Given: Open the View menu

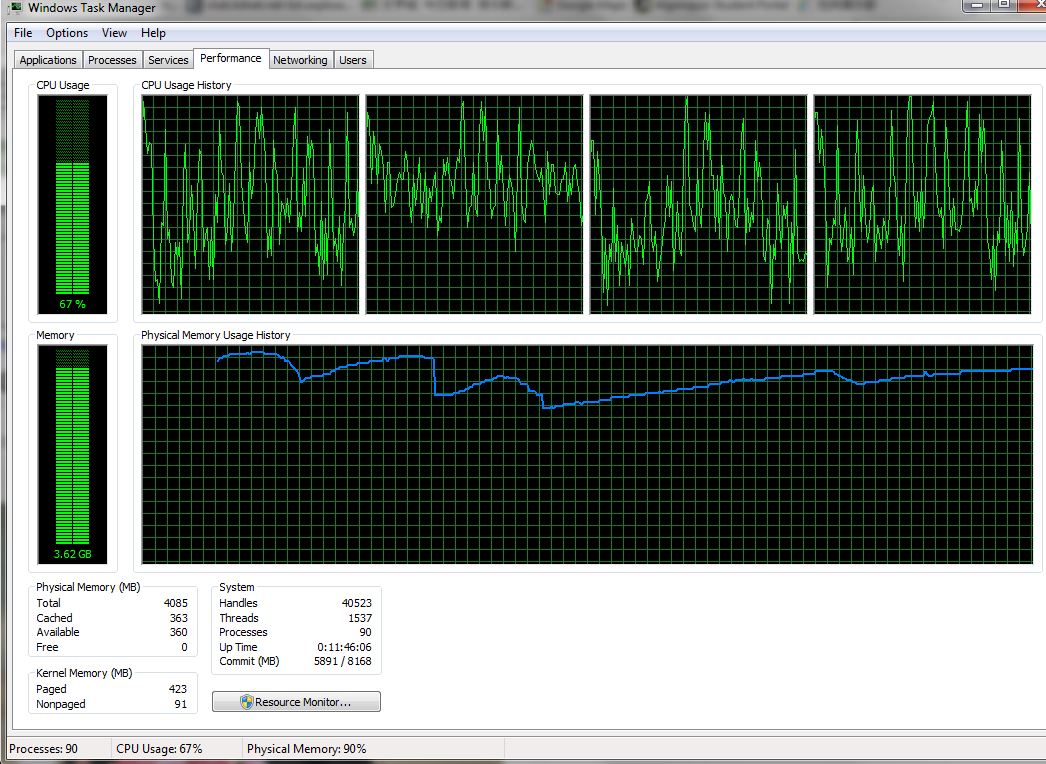Looking at the screenshot, I should pos(114,33).
